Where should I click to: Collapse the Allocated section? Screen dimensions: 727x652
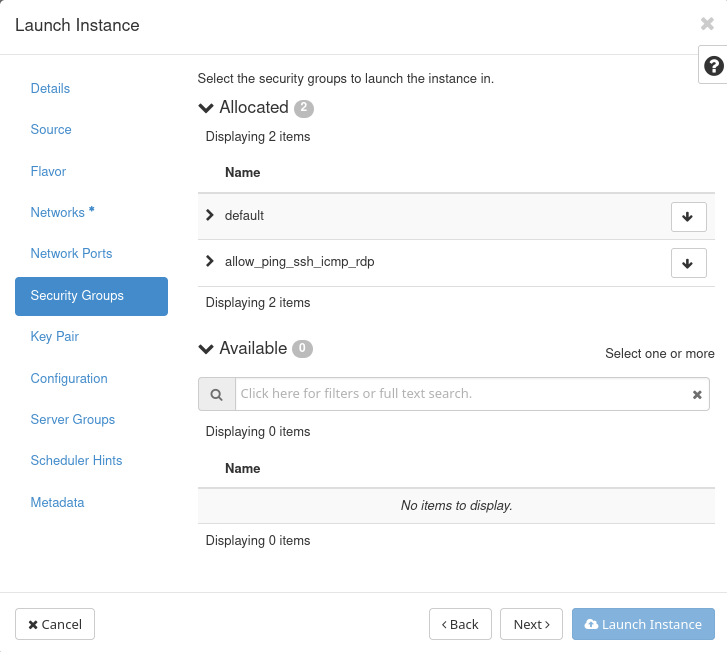pyautogui.click(x=207, y=108)
